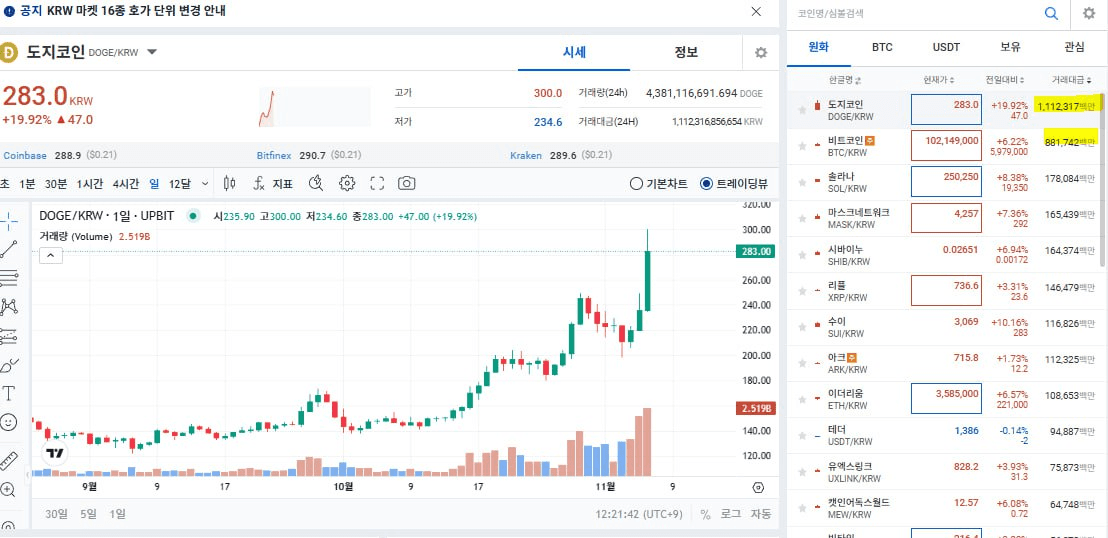Open chart settings gear in chart toolbar
The image size is (1108, 538).
(347, 183)
